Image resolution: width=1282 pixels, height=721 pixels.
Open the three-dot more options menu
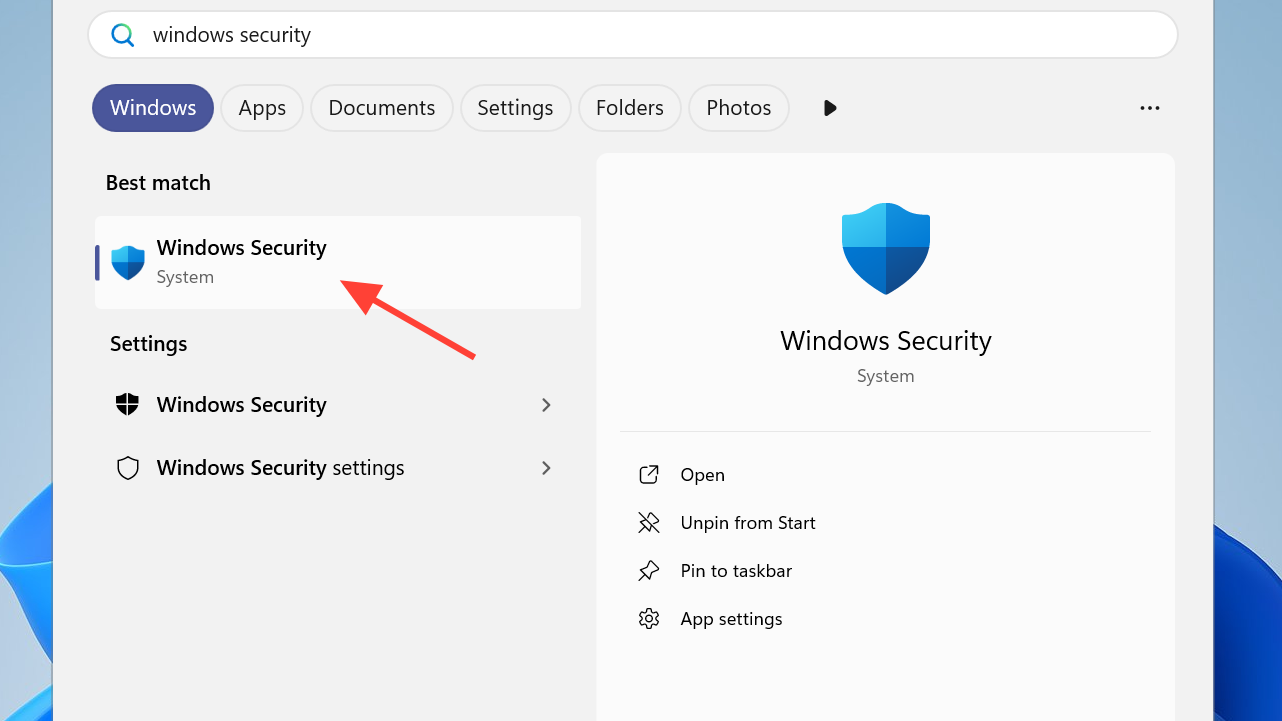click(1150, 108)
